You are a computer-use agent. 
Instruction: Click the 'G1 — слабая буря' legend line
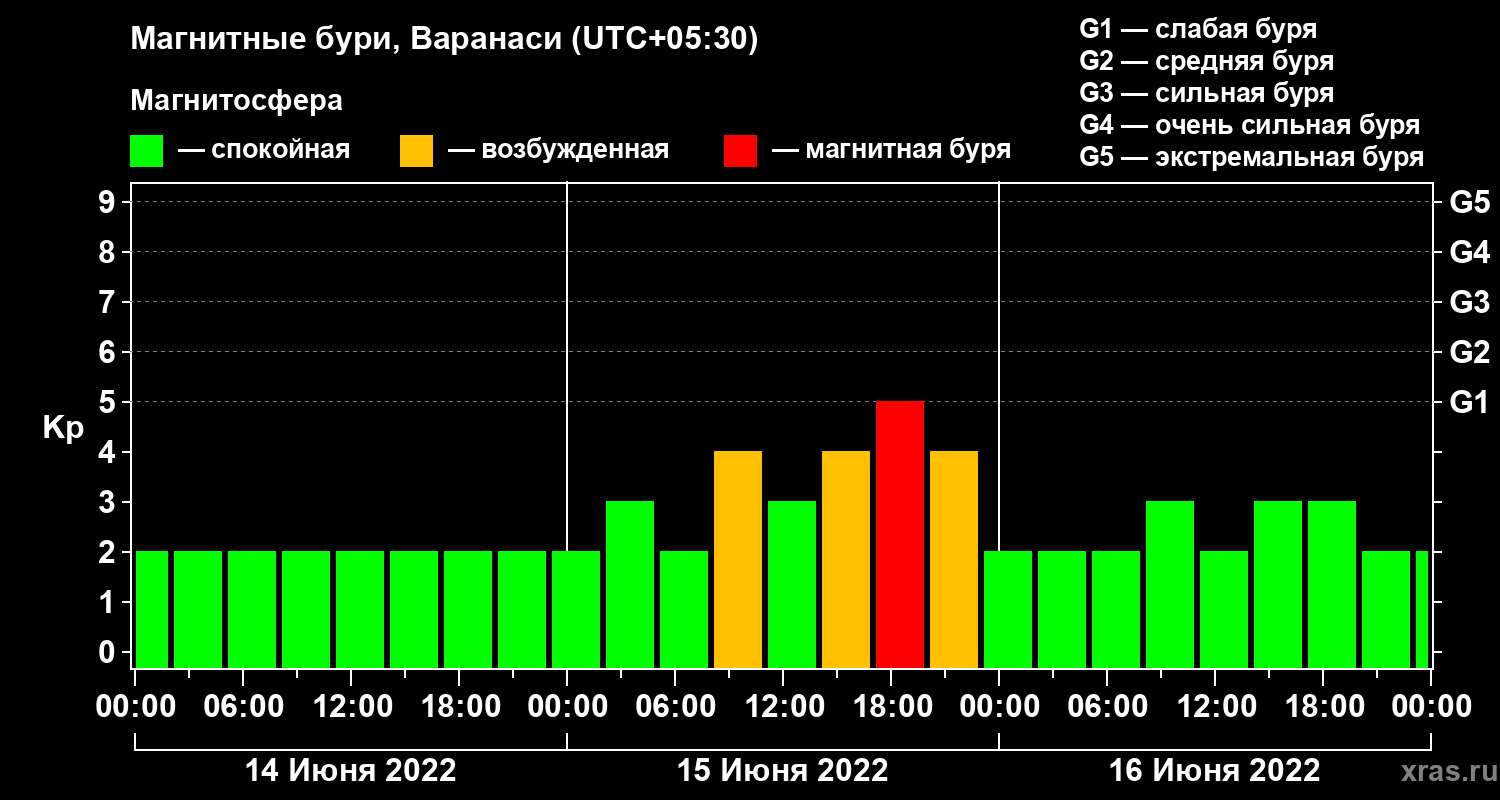click(x=1198, y=29)
